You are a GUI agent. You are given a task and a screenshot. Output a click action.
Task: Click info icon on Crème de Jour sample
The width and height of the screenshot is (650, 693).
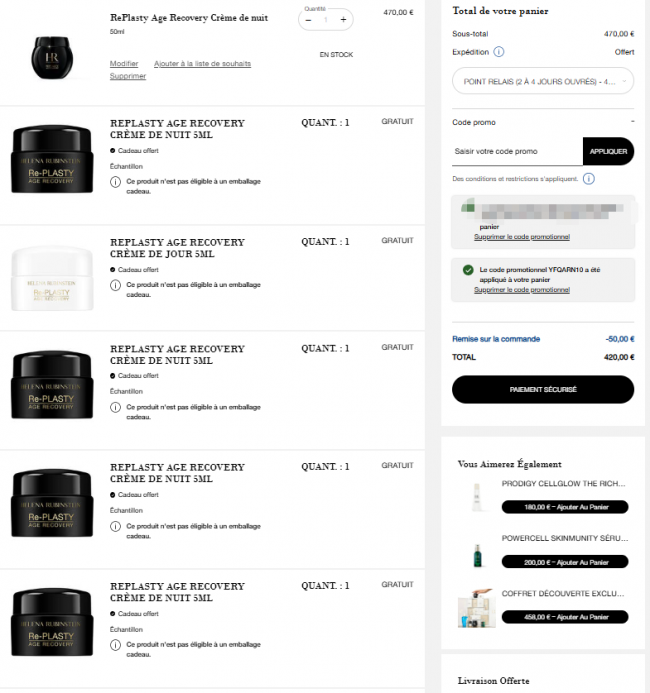(115, 285)
